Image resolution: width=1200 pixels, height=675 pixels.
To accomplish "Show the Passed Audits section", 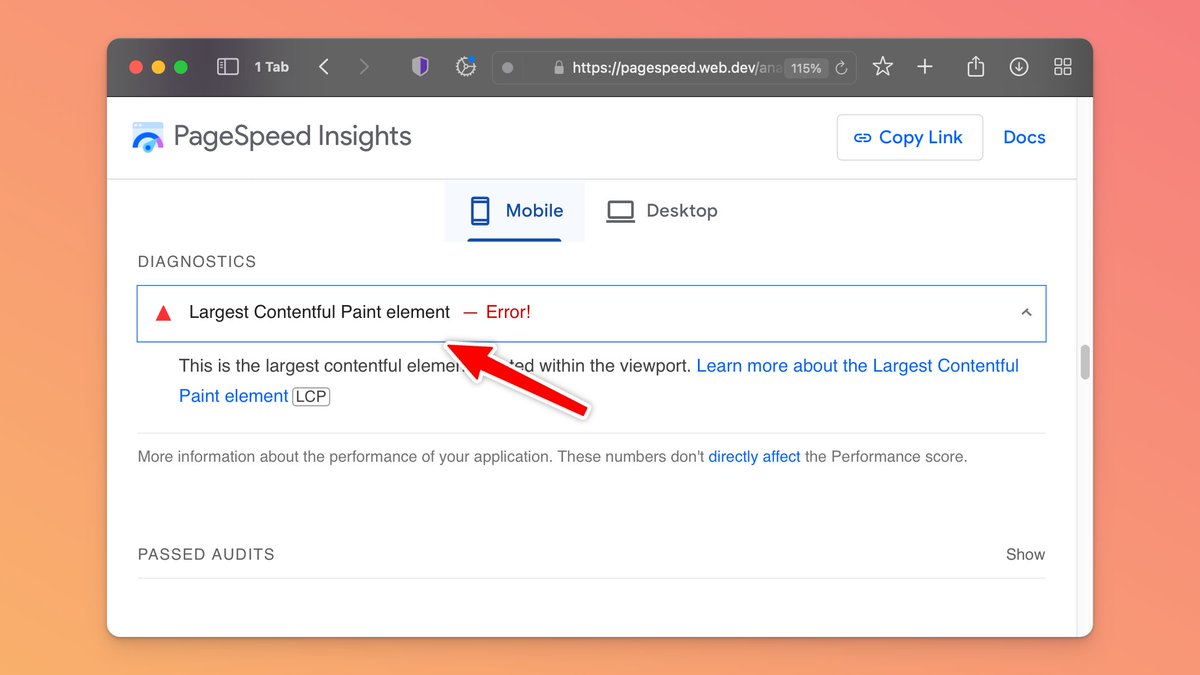I will (x=1025, y=555).
